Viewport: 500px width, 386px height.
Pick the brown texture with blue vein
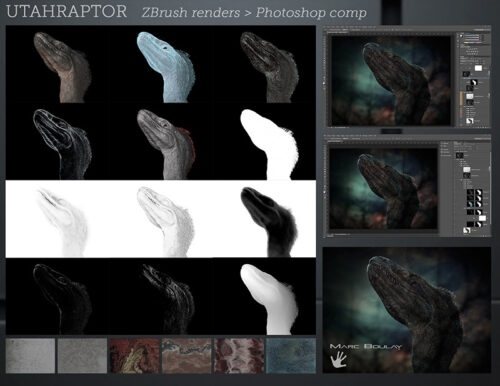click(187, 356)
